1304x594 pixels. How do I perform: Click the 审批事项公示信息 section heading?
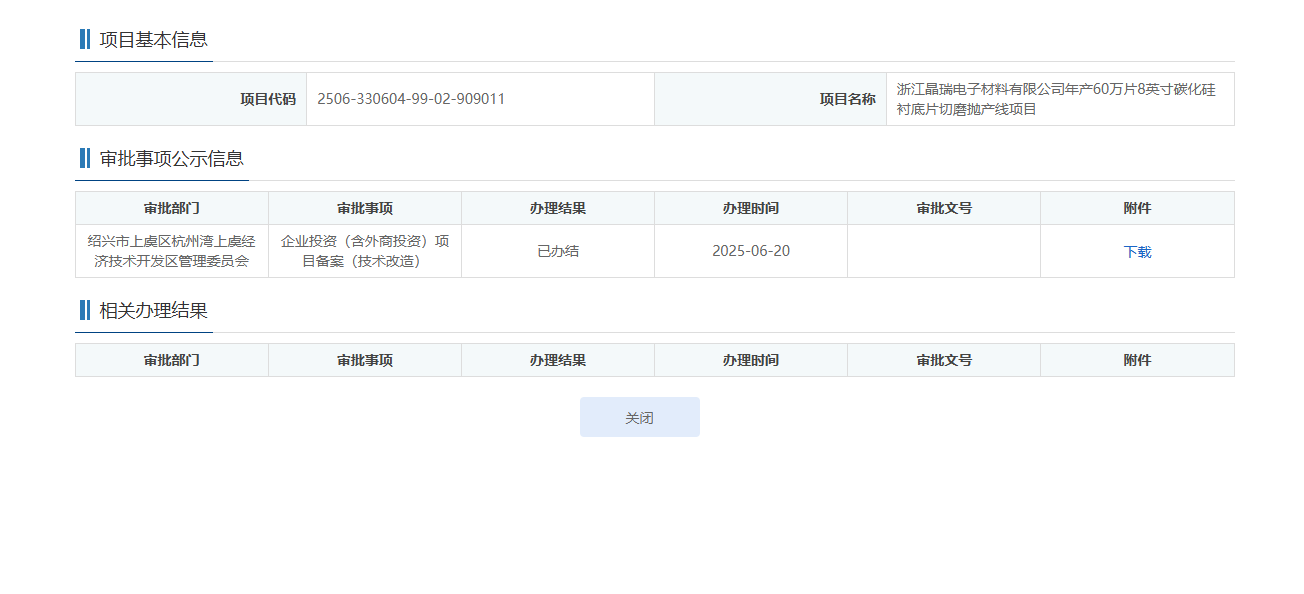pos(171,159)
